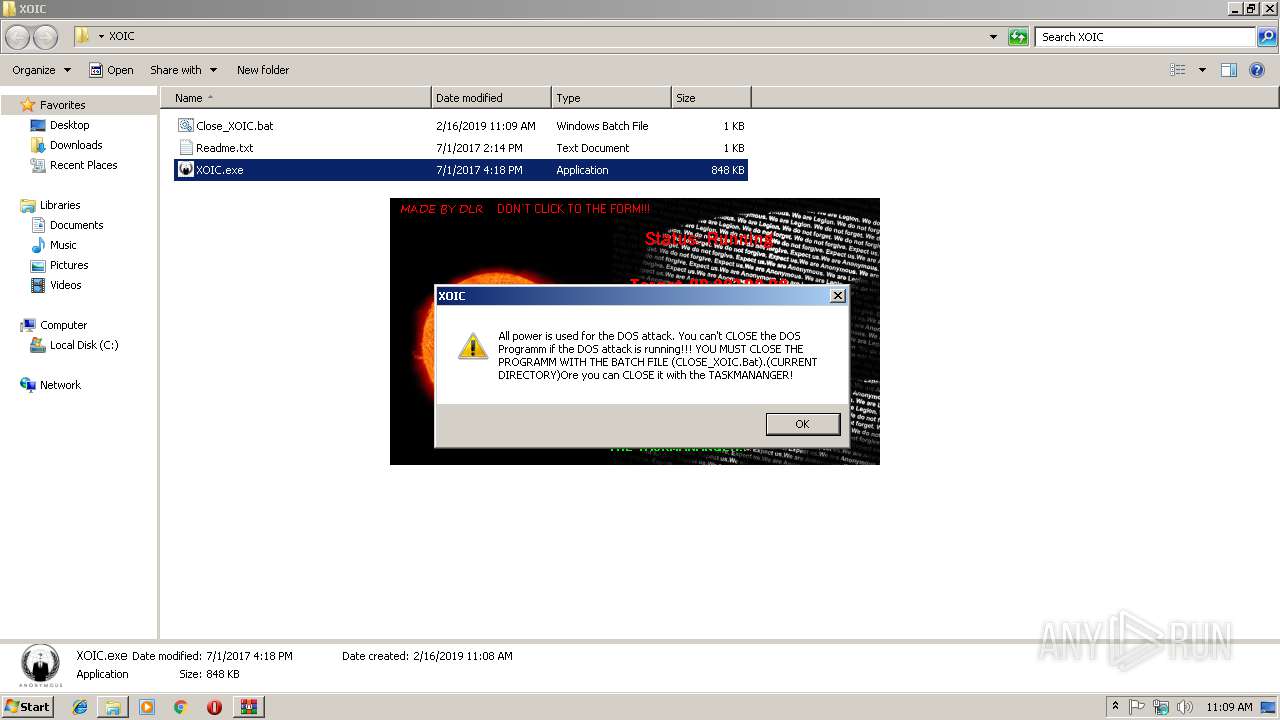Open the view options dropdown arrow
This screenshot has width=1280, height=720.
1202,70
